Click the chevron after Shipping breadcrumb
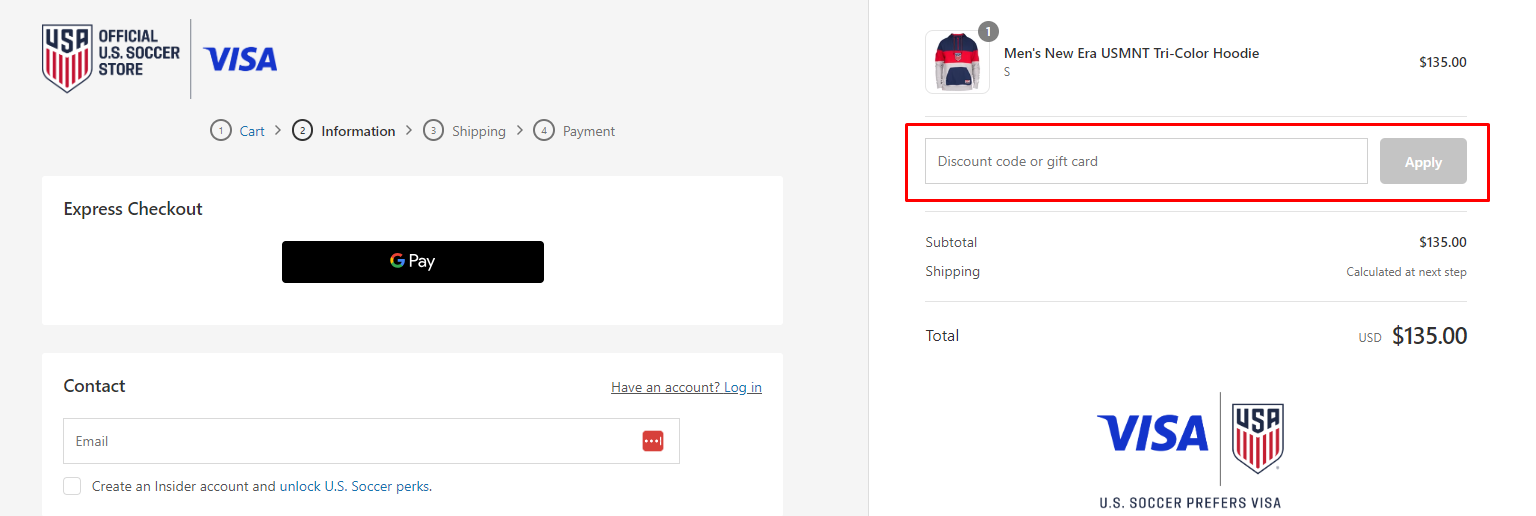Viewport: 1536px width, 516px height. (520, 131)
